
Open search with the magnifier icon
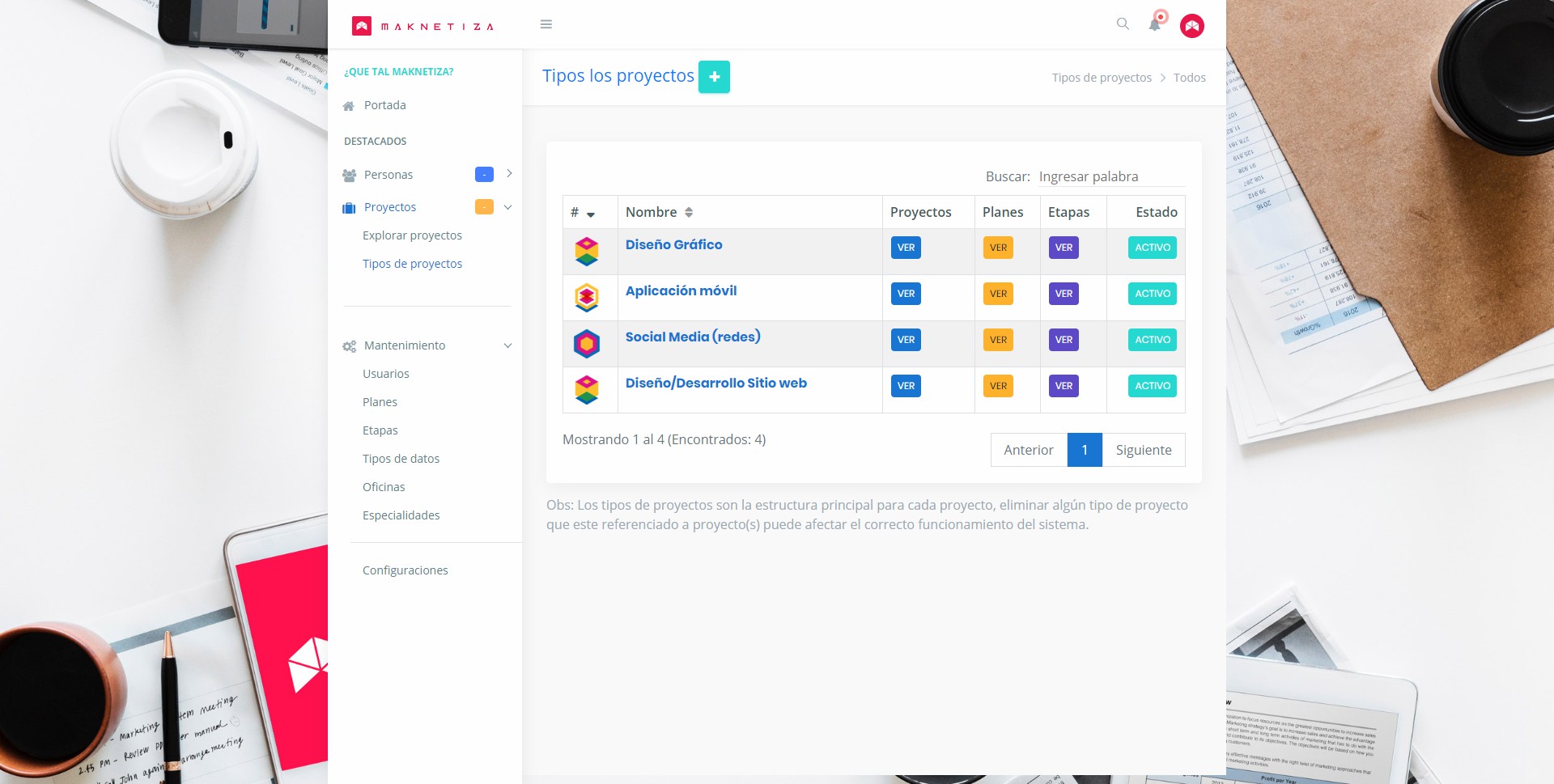[1123, 23]
